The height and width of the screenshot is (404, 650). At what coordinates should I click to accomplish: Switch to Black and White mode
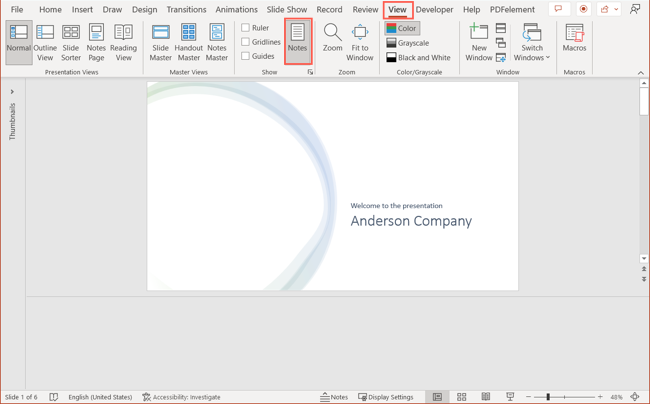pos(418,58)
